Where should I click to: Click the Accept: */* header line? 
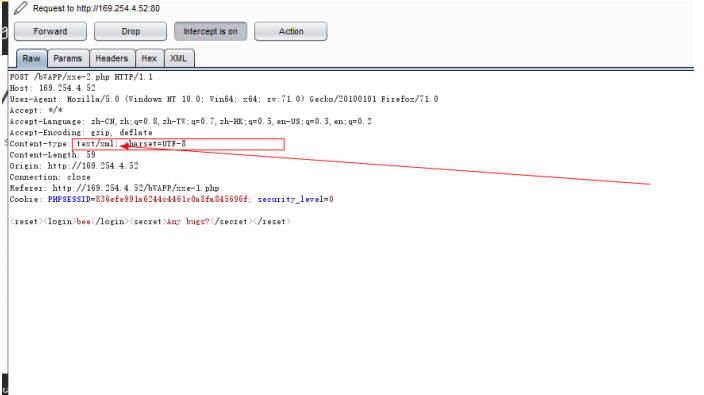(36, 110)
